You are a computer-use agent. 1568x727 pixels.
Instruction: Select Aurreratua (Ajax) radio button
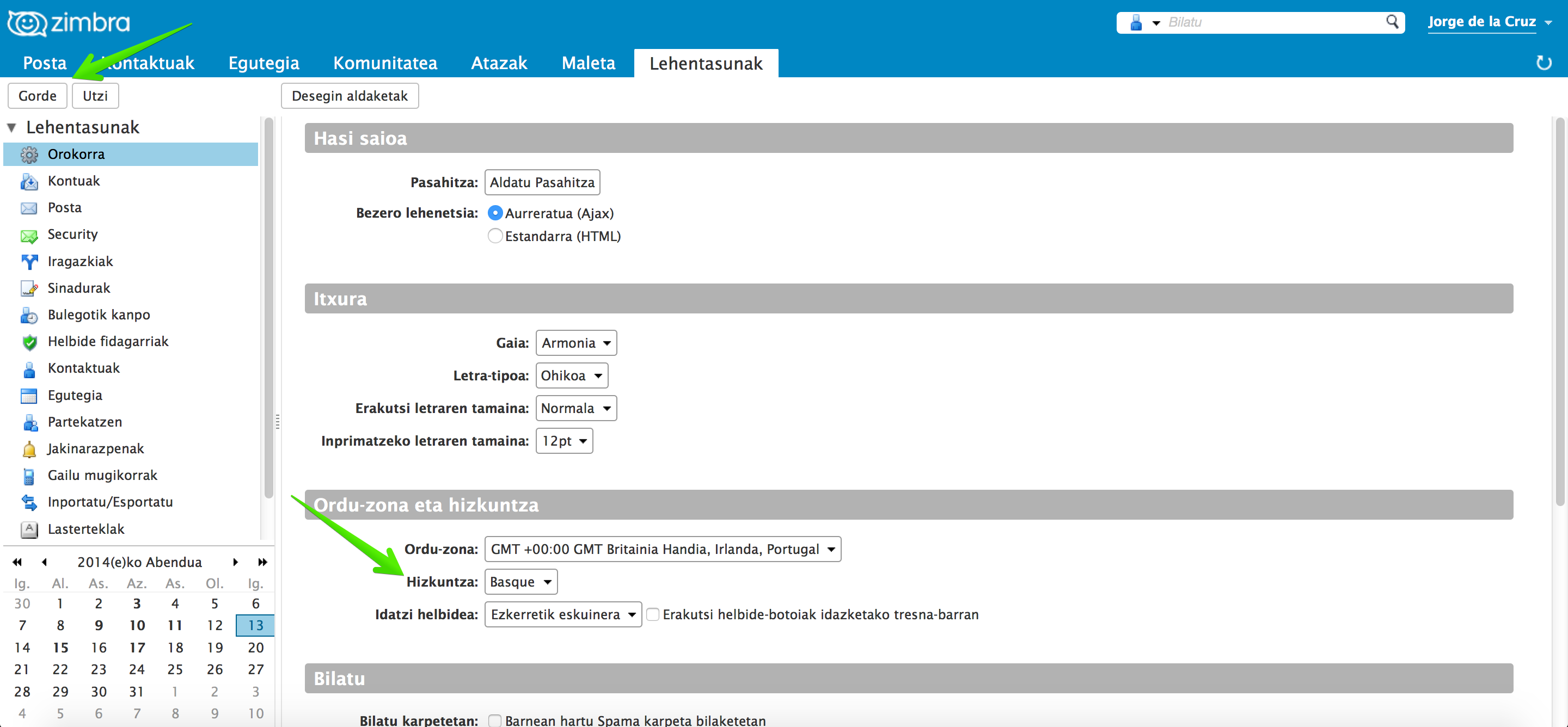495,213
